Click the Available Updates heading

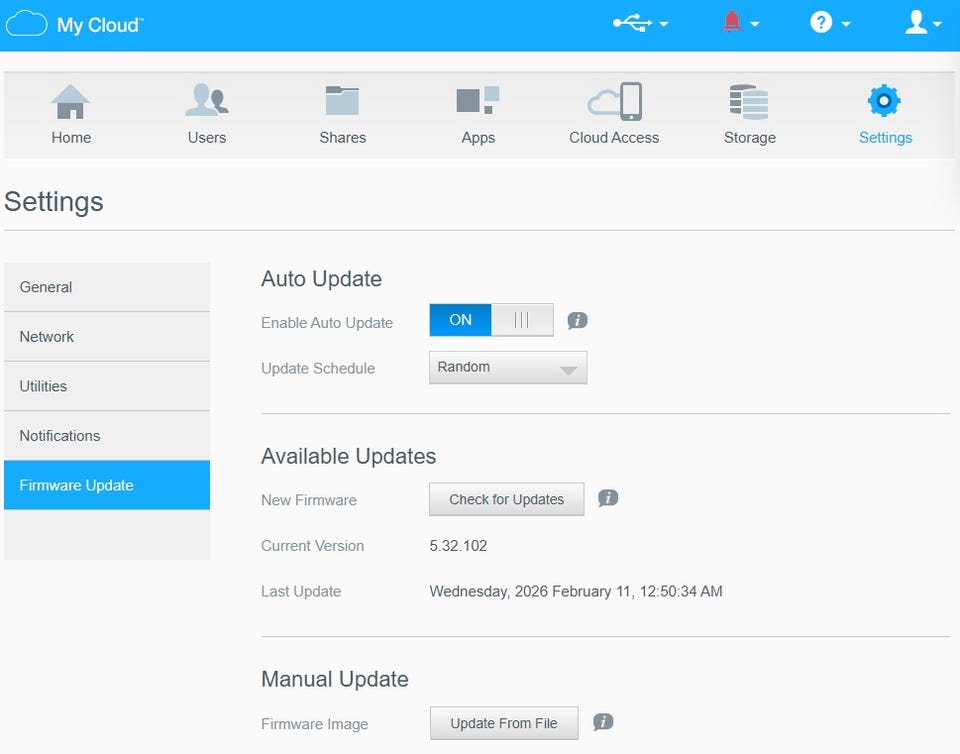[348, 457]
